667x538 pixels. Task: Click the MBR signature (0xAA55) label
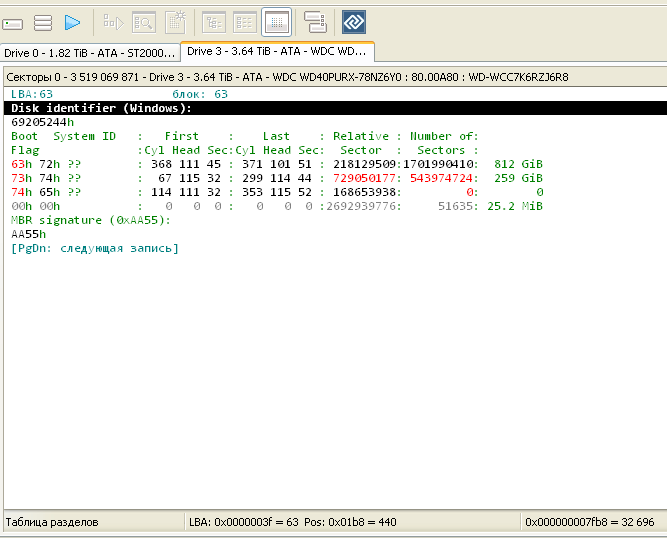click(x=91, y=220)
